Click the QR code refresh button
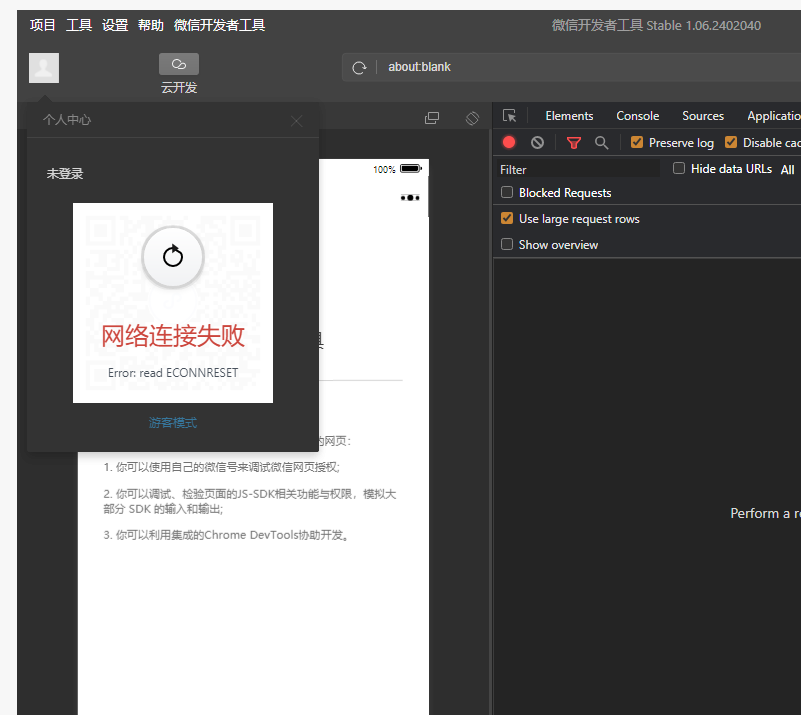801x715 pixels. 173,257
